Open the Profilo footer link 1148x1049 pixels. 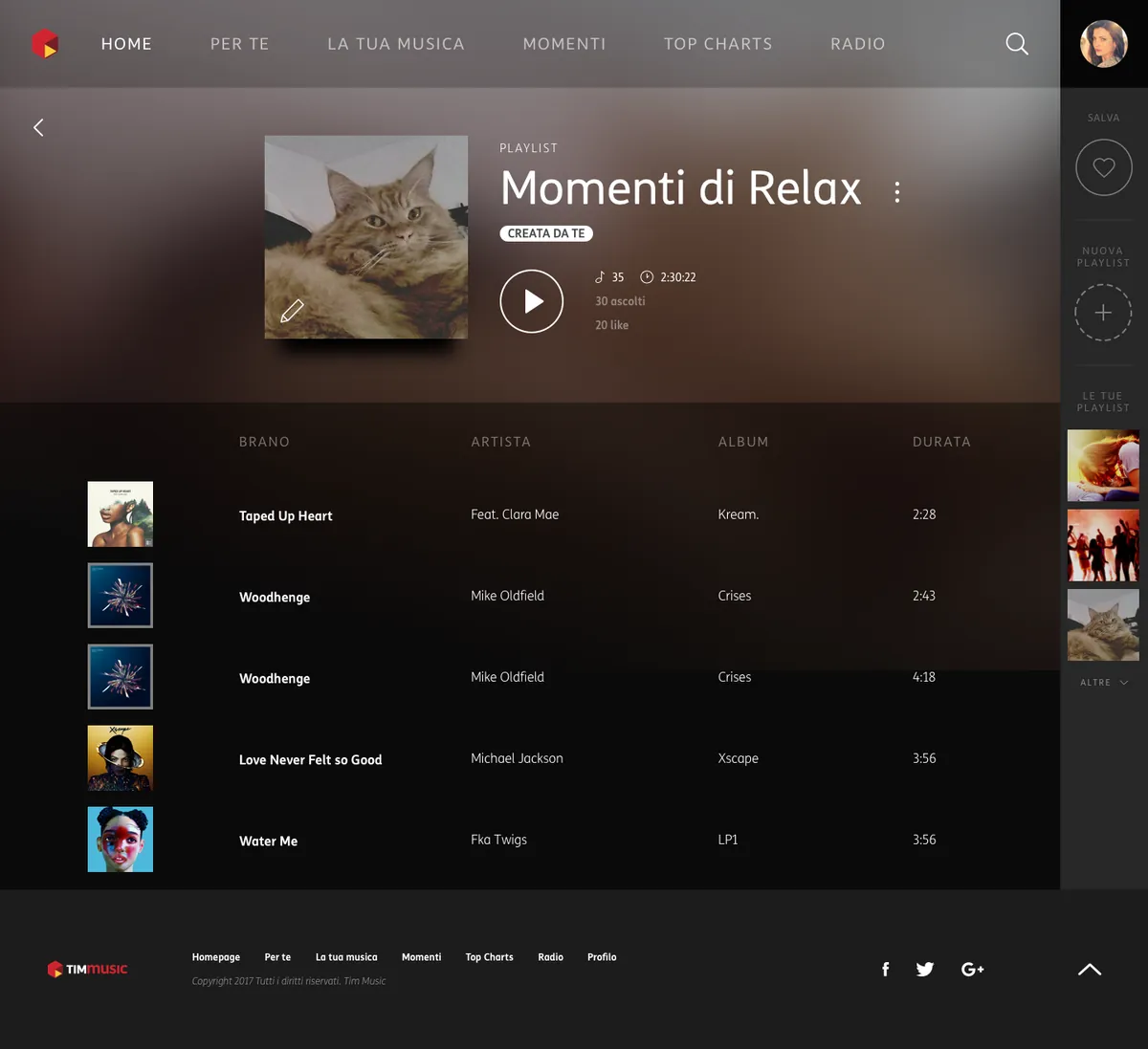(x=602, y=957)
